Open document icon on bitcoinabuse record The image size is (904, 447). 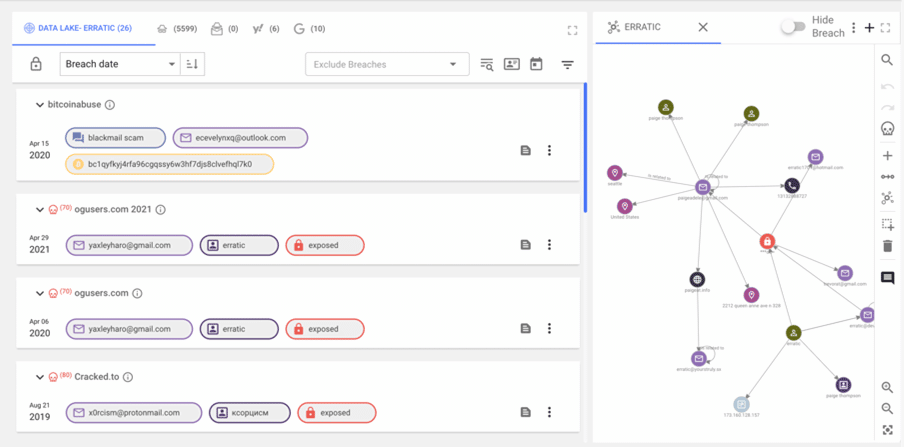(525, 151)
